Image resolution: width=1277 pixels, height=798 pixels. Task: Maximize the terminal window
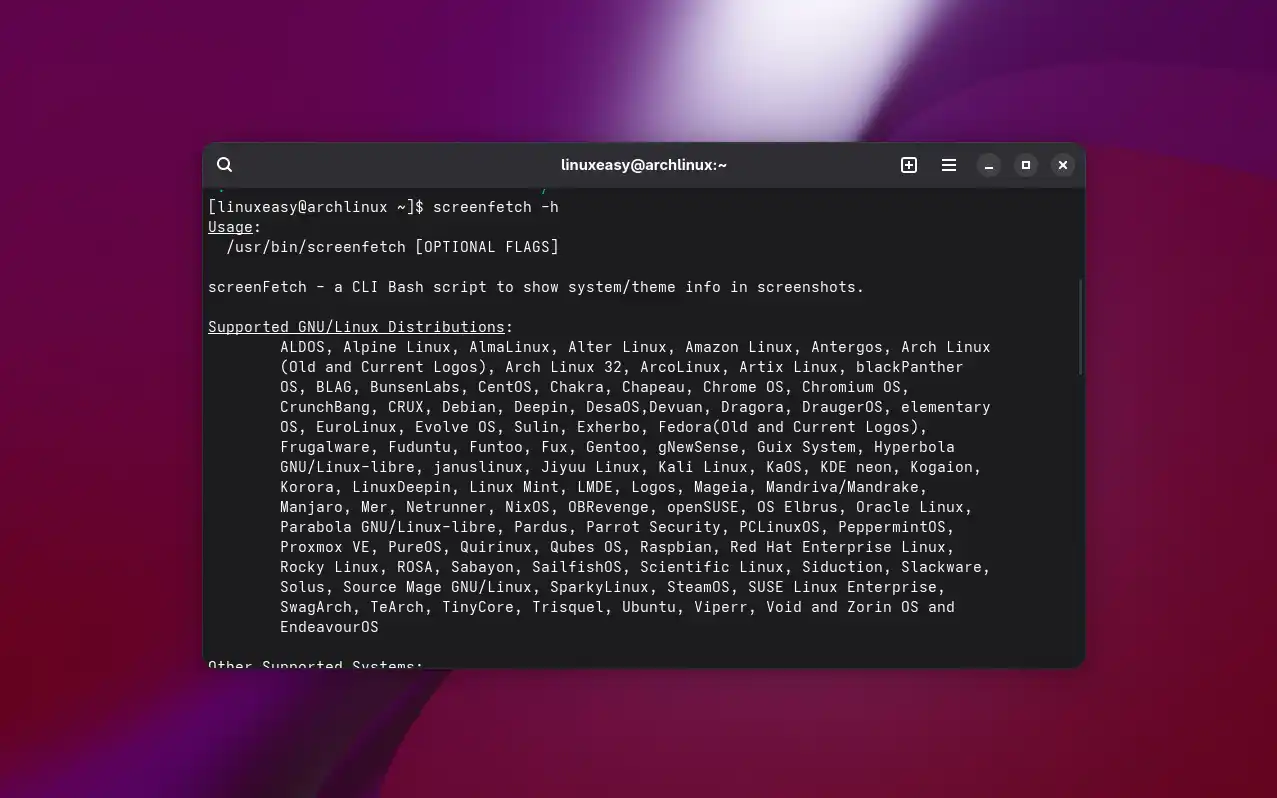pos(1026,165)
